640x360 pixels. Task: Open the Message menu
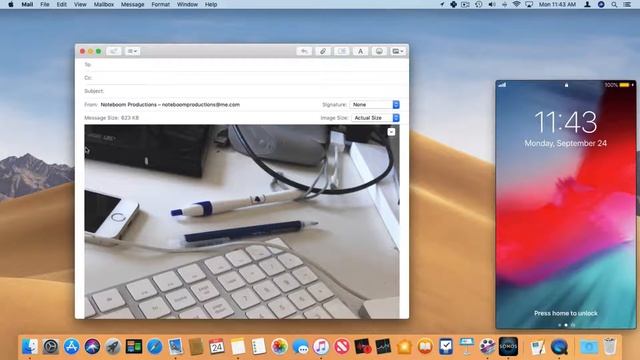pyautogui.click(x=133, y=4)
